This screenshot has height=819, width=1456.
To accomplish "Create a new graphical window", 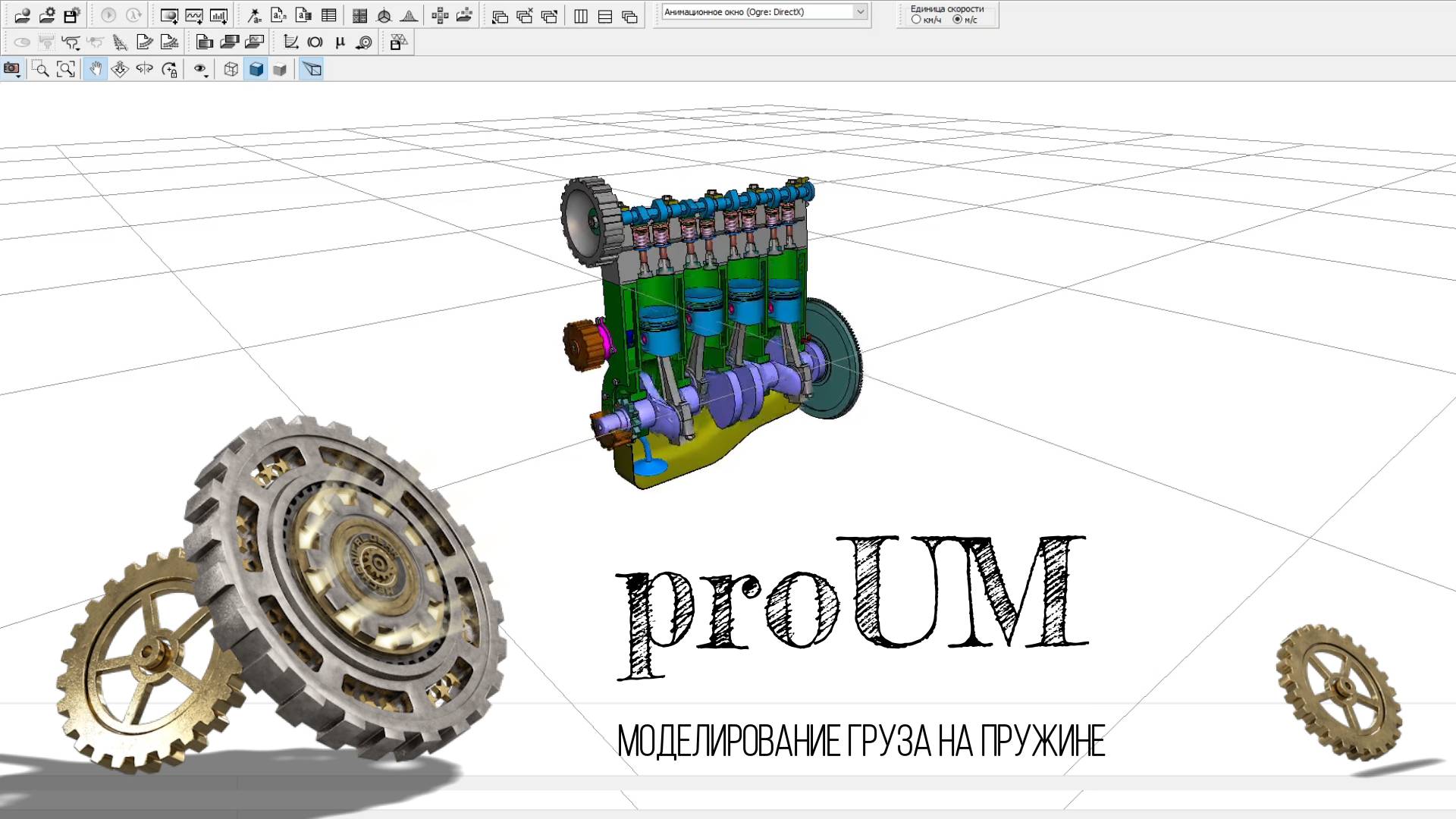I will [x=194, y=14].
